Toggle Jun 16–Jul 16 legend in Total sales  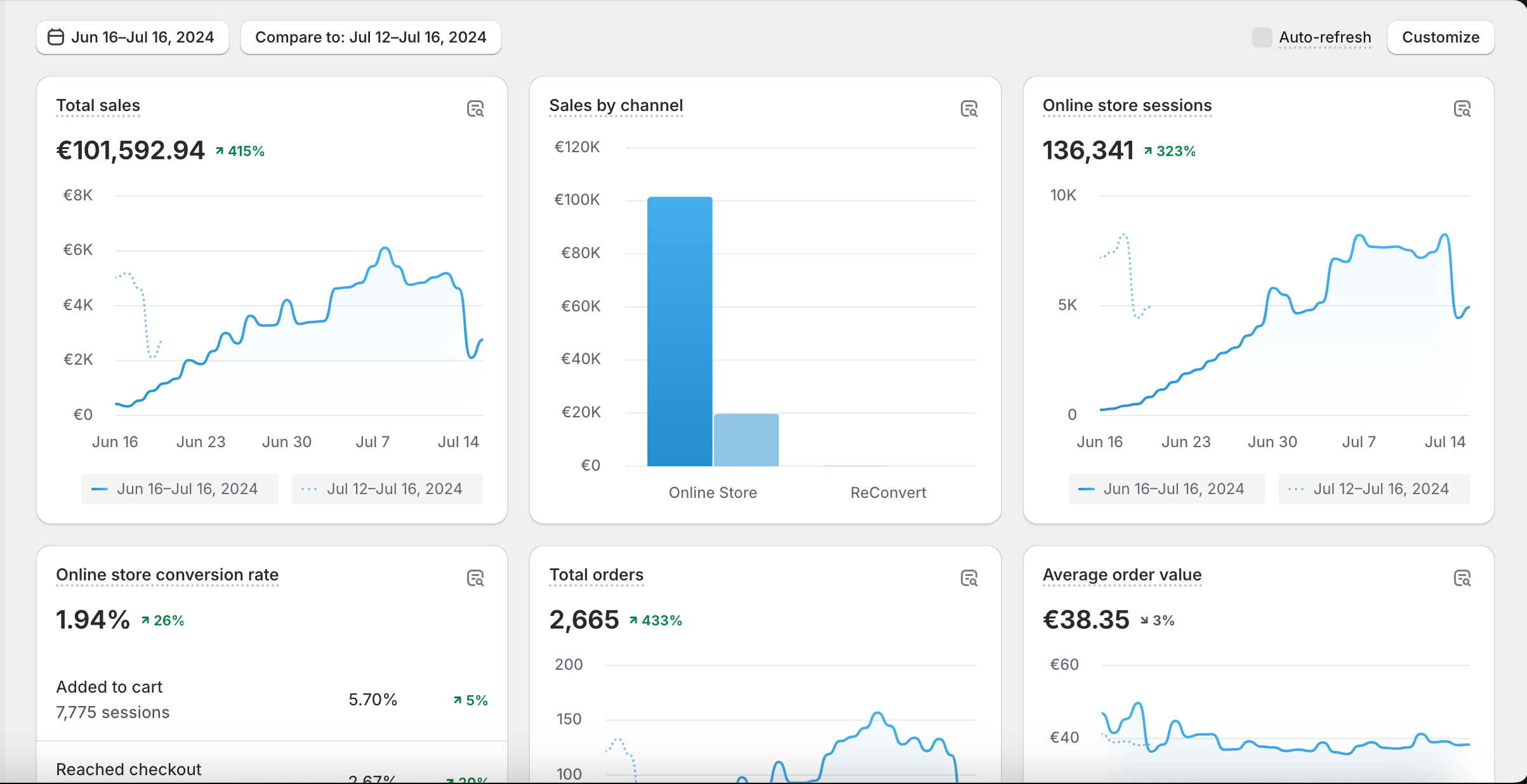pos(180,489)
